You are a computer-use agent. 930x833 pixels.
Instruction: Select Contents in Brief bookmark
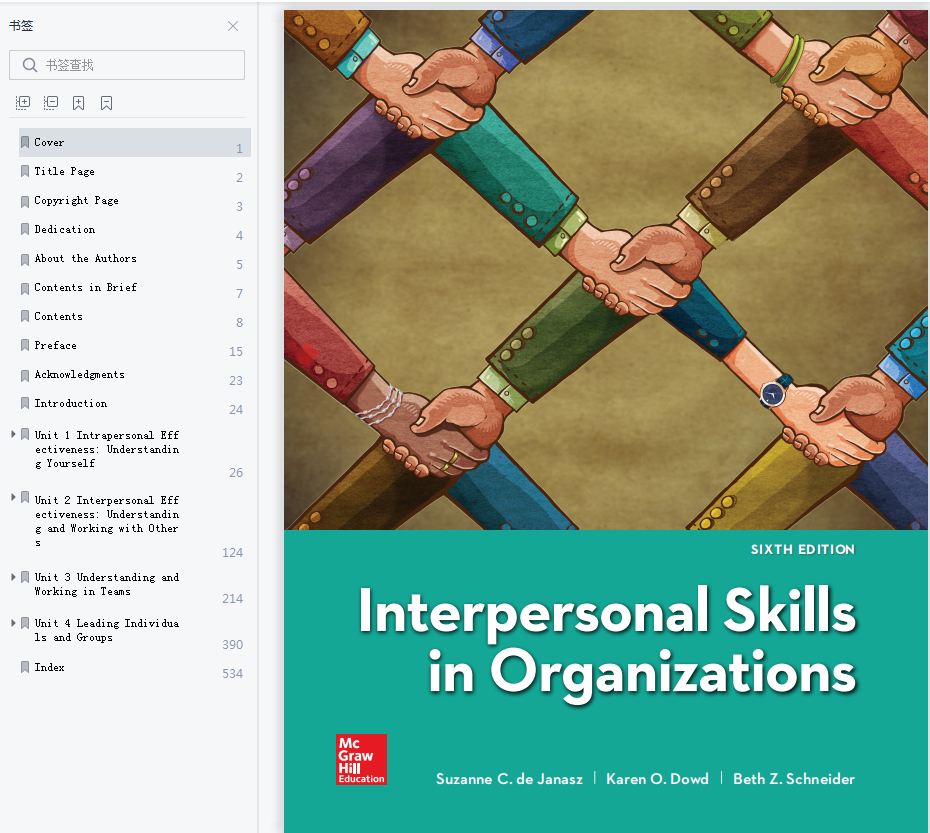[x=85, y=287]
